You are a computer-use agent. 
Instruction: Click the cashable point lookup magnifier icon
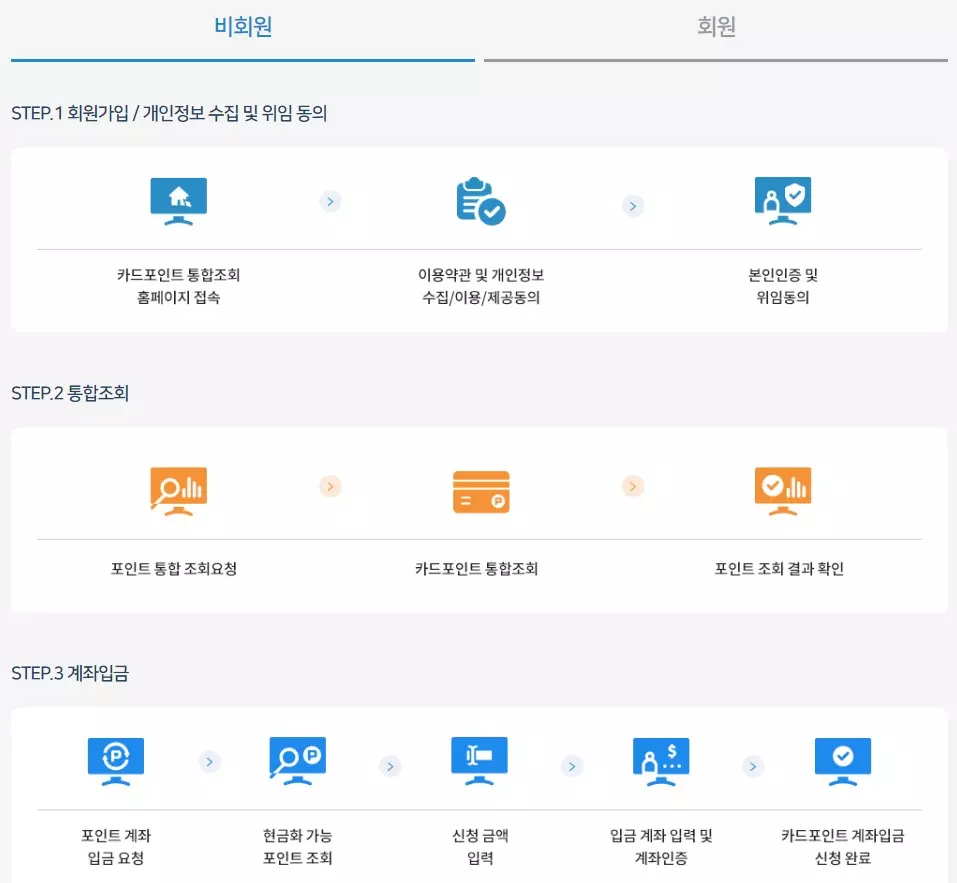coord(298,762)
